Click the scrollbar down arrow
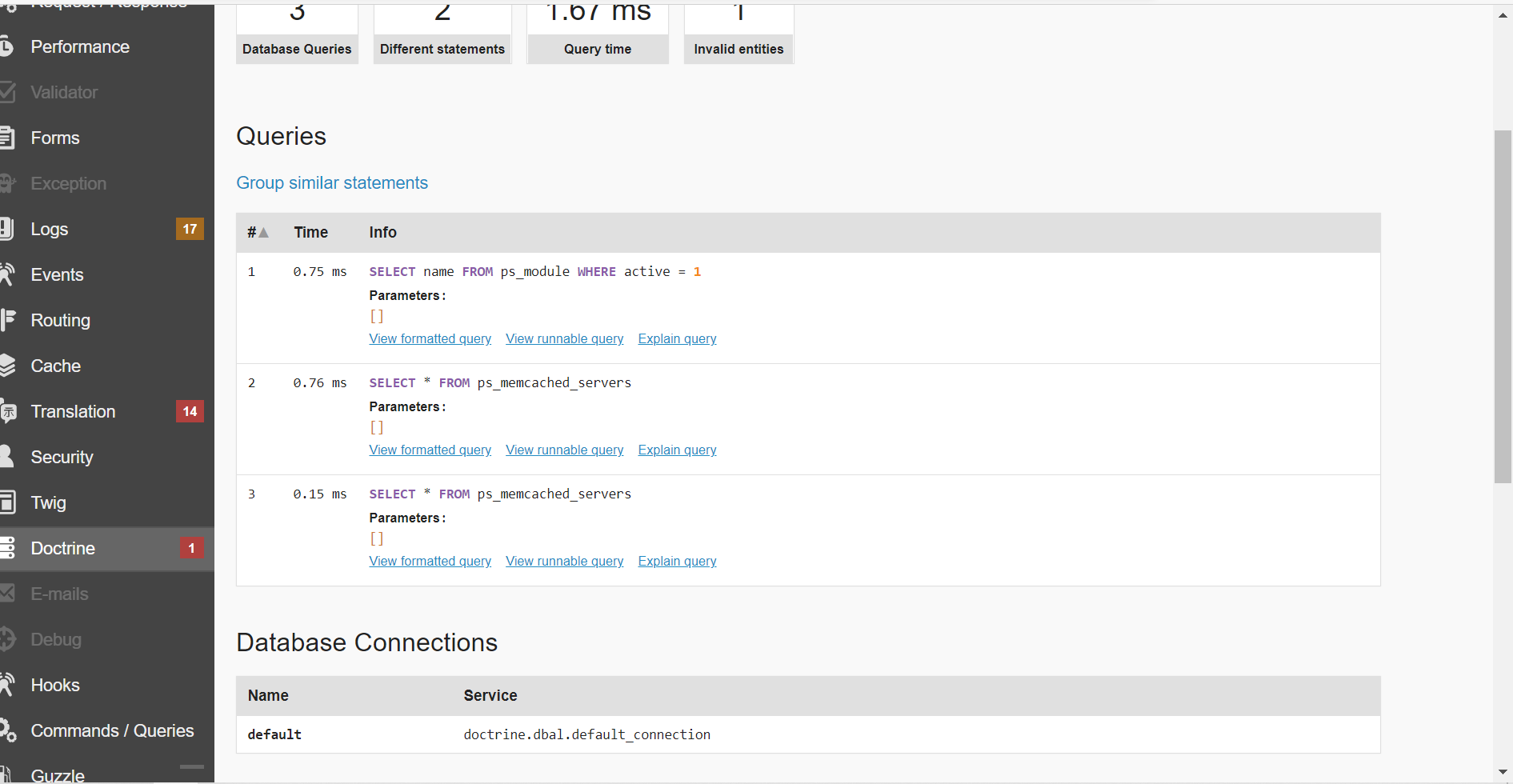1513x784 pixels. (1503, 773)
